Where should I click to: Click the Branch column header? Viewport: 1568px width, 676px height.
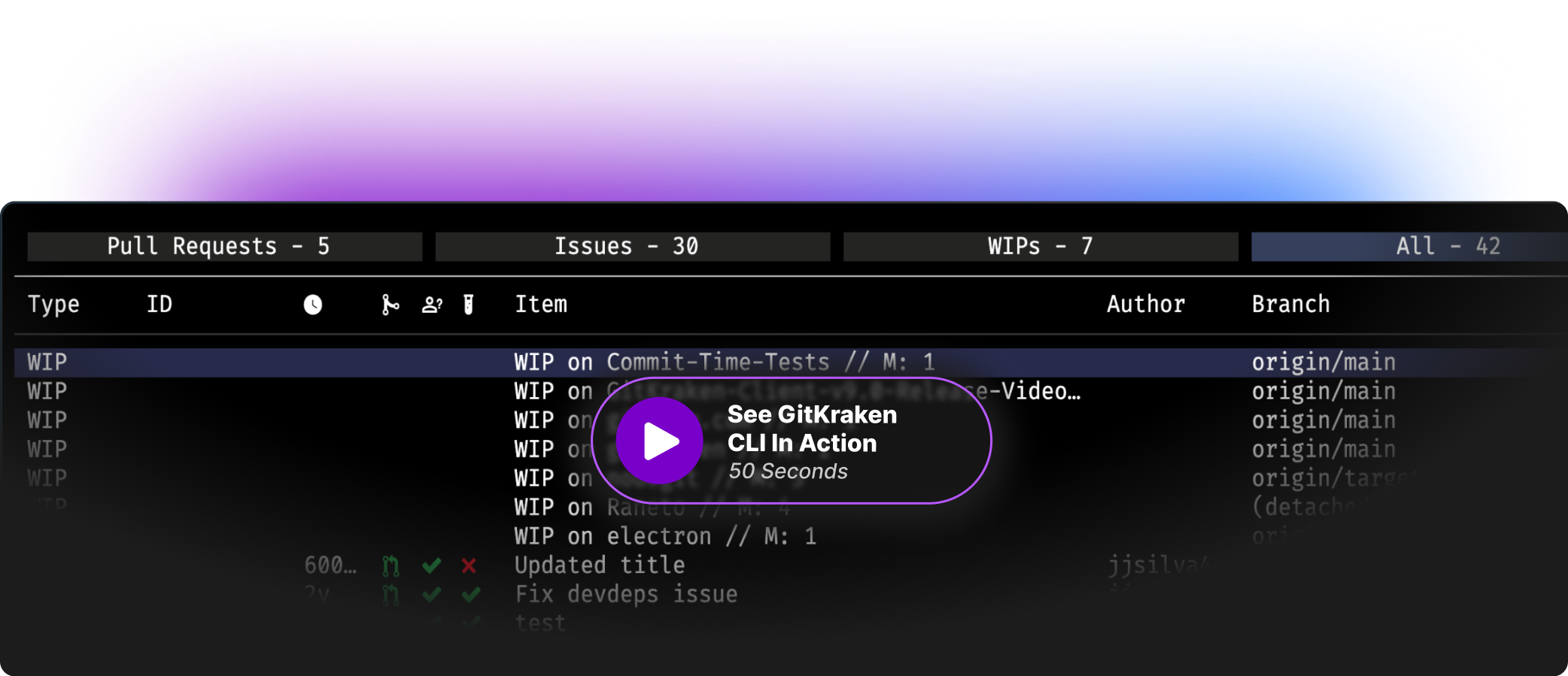coord(1290,305)
